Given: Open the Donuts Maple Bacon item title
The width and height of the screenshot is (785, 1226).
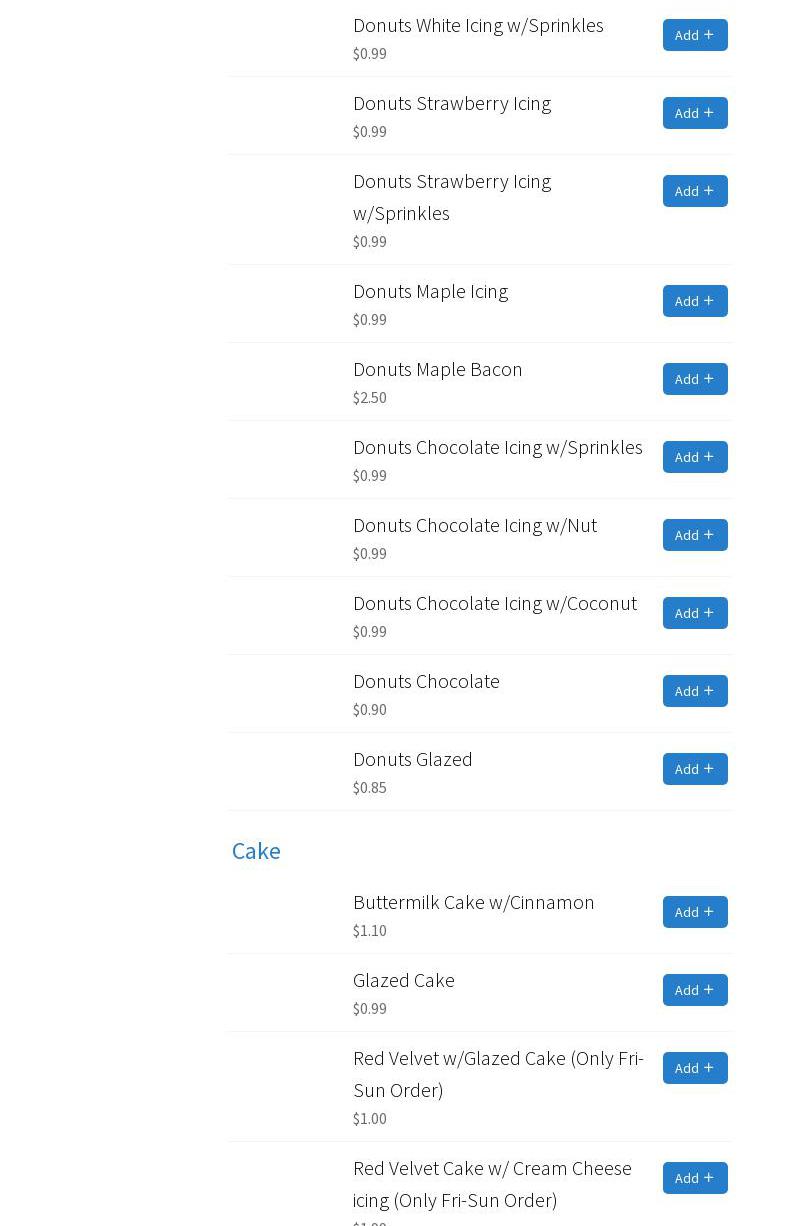Looking at the screenshot, I should 437,369.
